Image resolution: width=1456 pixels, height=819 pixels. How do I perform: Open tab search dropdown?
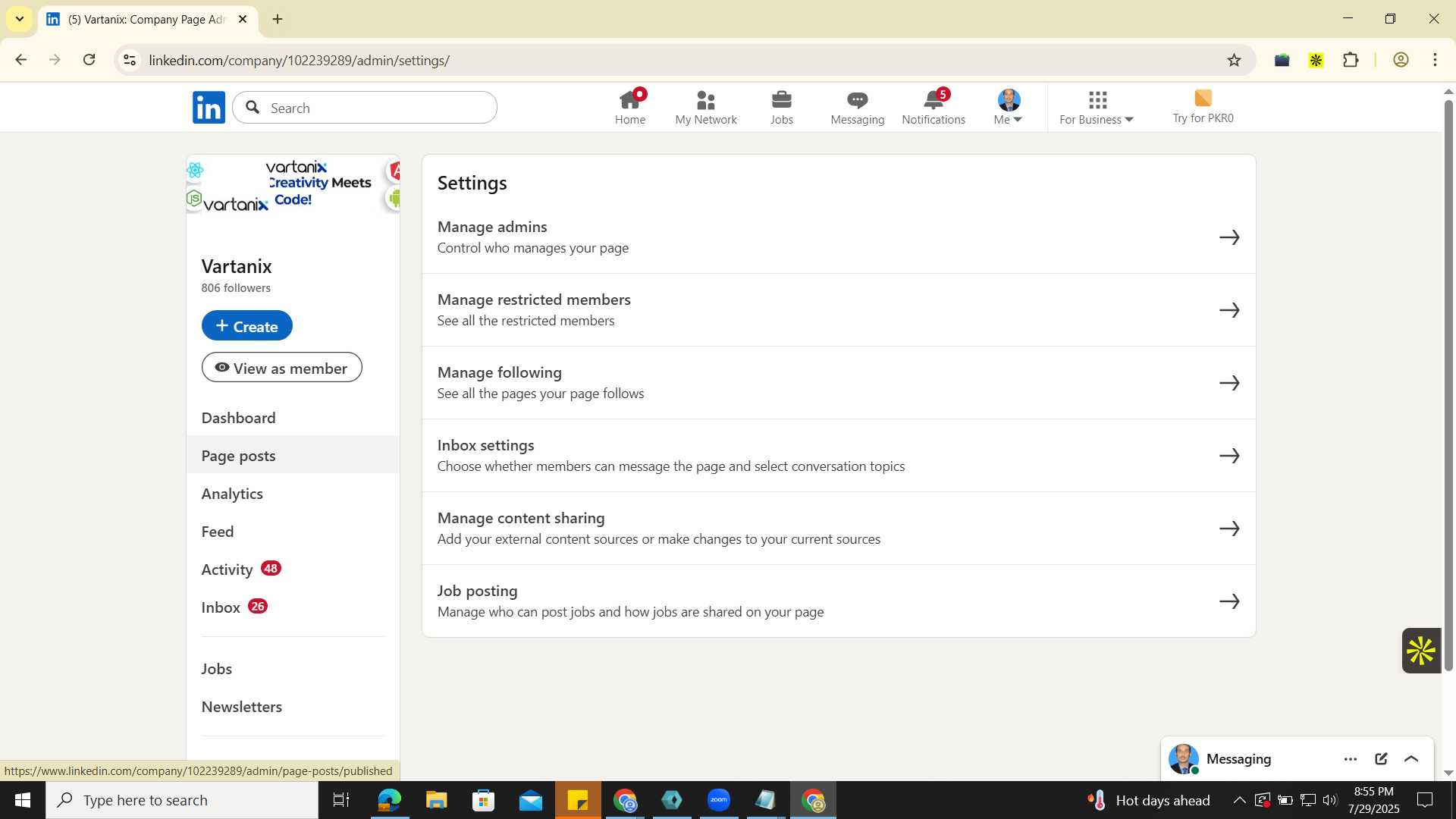coord(19,19)
